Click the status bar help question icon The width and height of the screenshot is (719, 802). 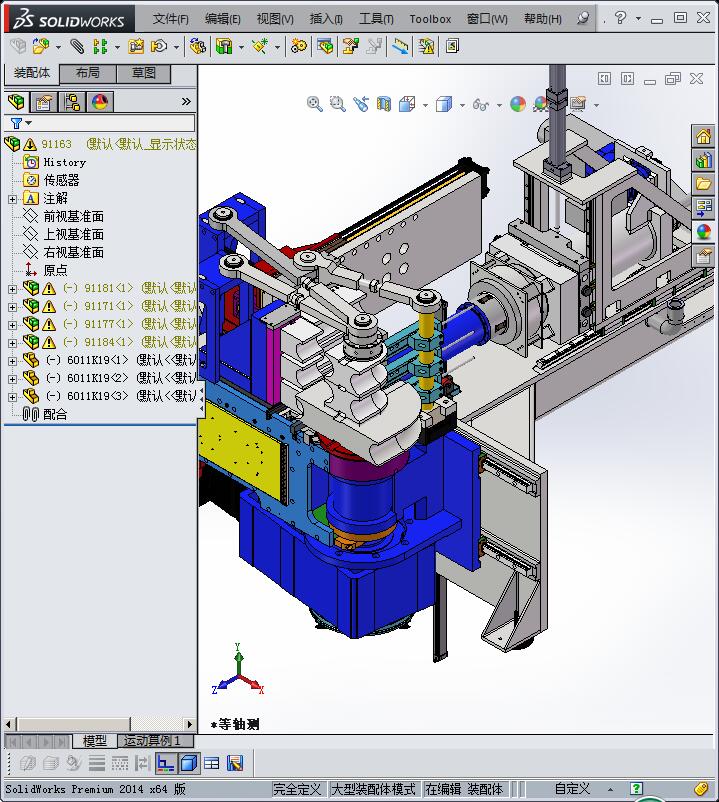[637, 789]
